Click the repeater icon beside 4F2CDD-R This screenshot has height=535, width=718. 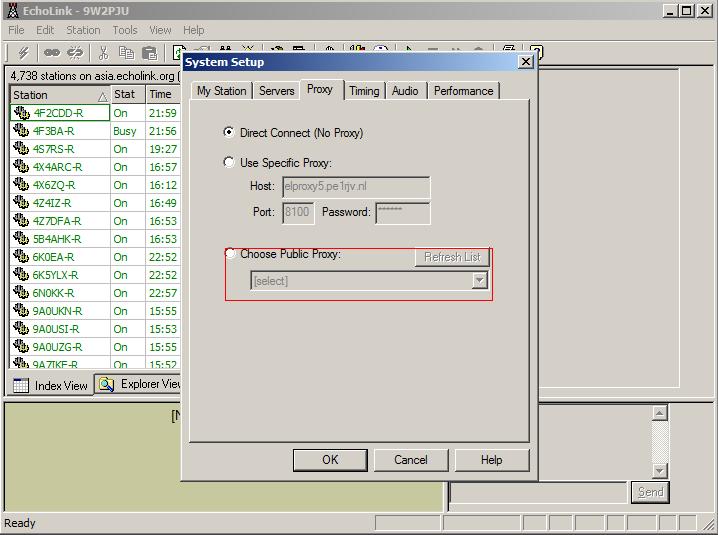point(21,113)
